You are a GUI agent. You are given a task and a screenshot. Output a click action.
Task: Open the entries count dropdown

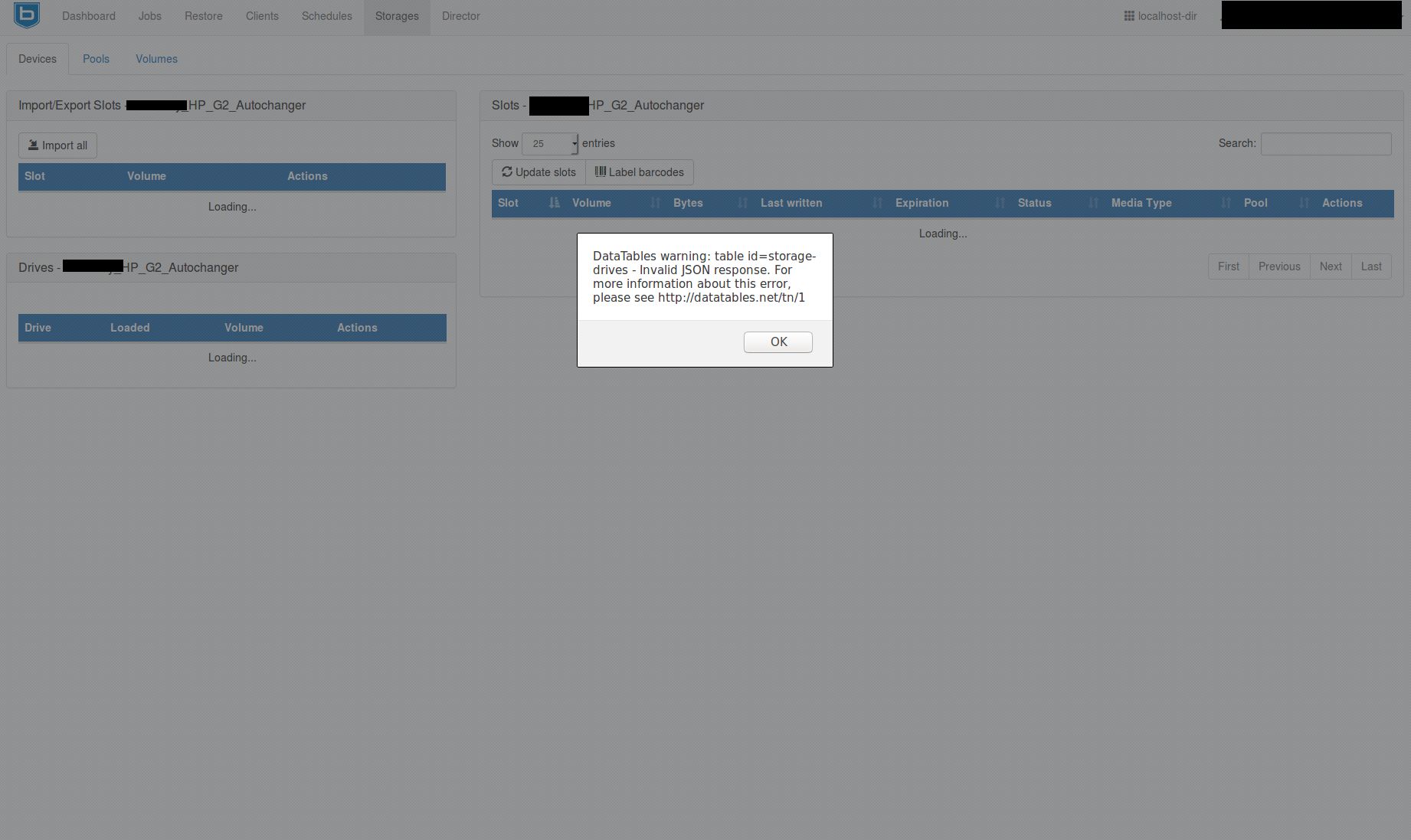[550, 144]
